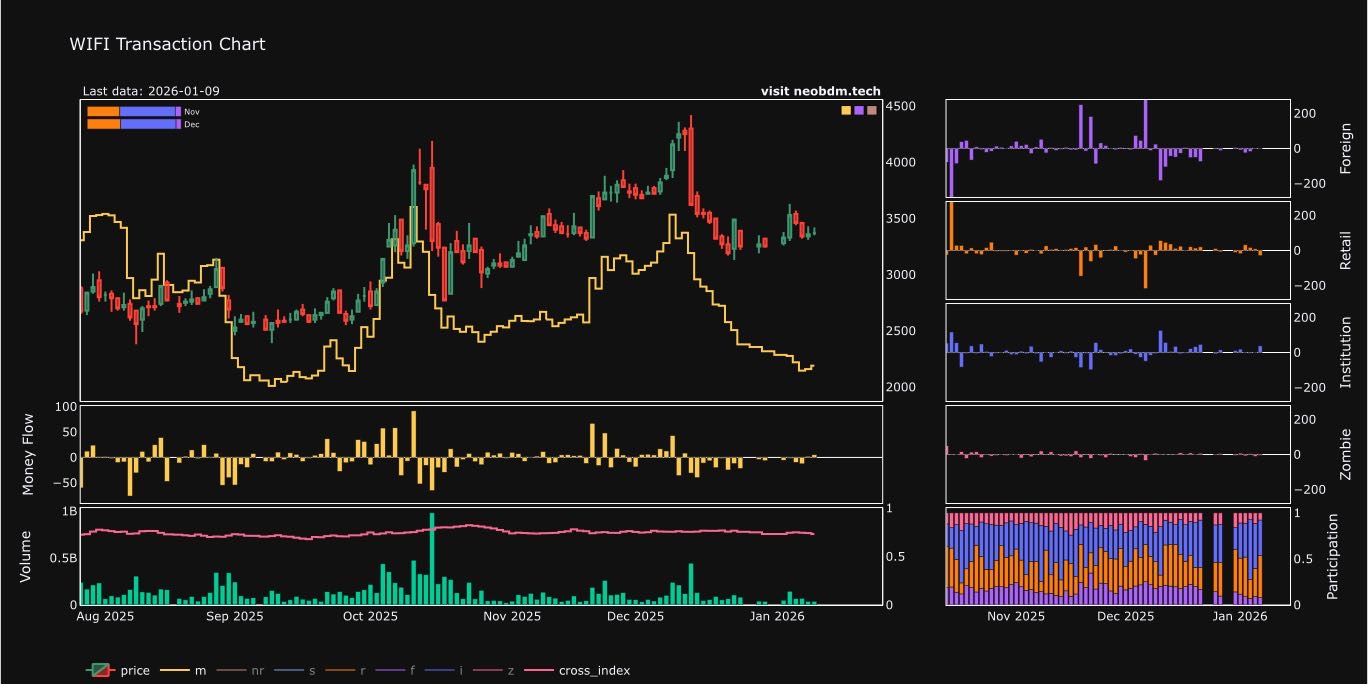Image resolution: width=1368 pixels, height=684 pixels.
Task: Click the Oct 2025 x-axis label
Action: [x=370, y=617]
